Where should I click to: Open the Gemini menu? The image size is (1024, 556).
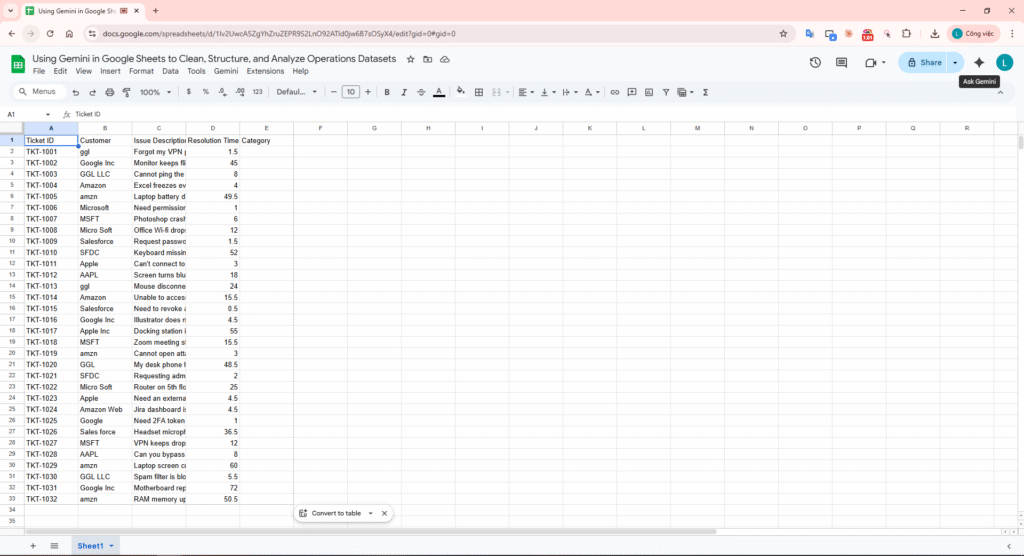click(x=226, y=71)
